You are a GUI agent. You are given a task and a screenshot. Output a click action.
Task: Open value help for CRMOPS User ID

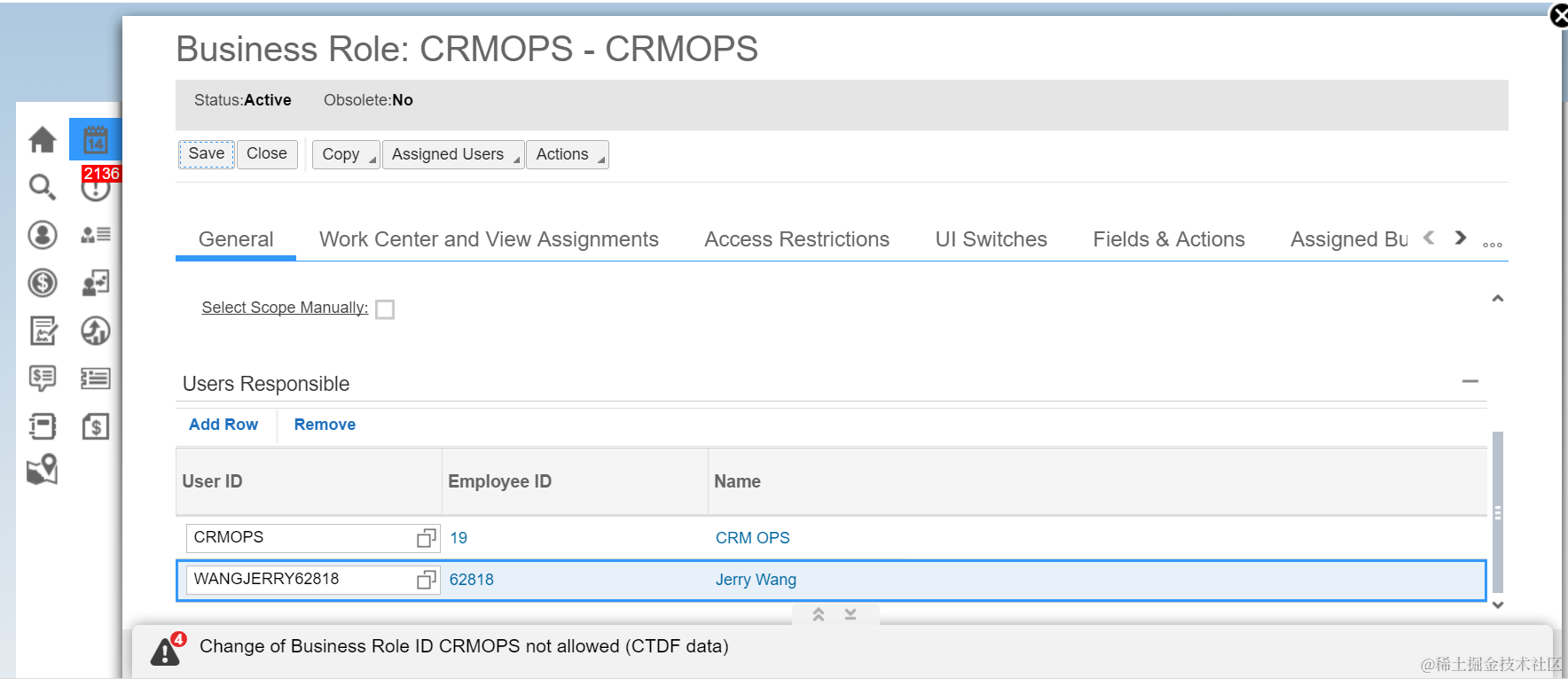(427, 538)
